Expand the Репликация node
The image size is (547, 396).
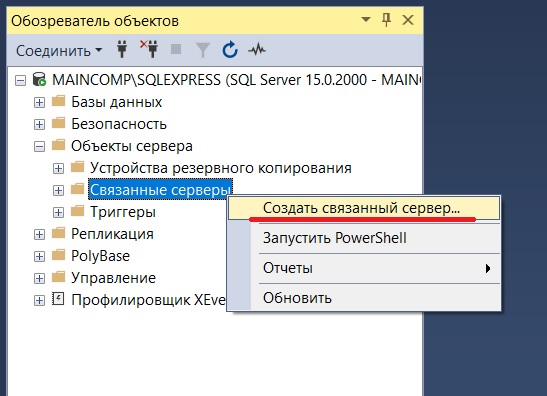tap(39, 234)
